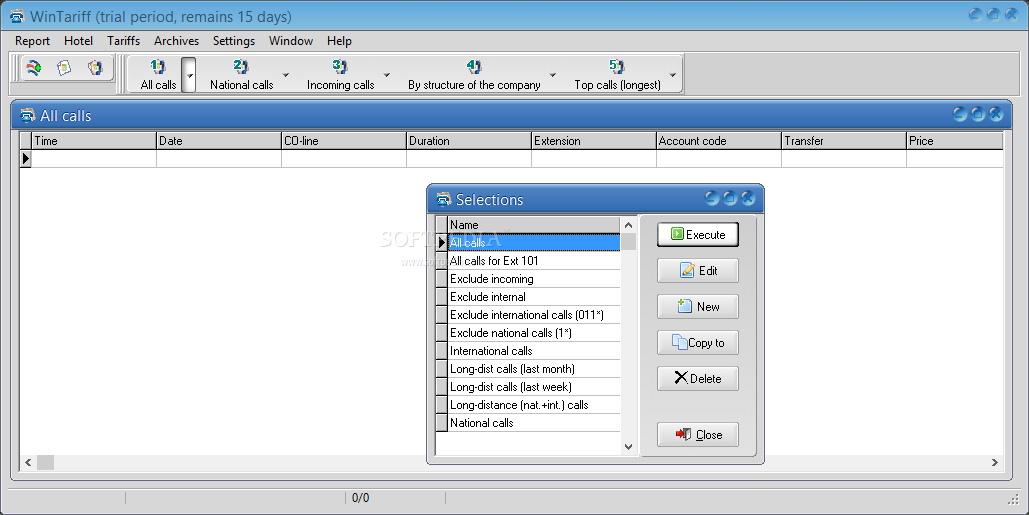Click All calls grid horizontal scroll left arrow

pos(28,463)
